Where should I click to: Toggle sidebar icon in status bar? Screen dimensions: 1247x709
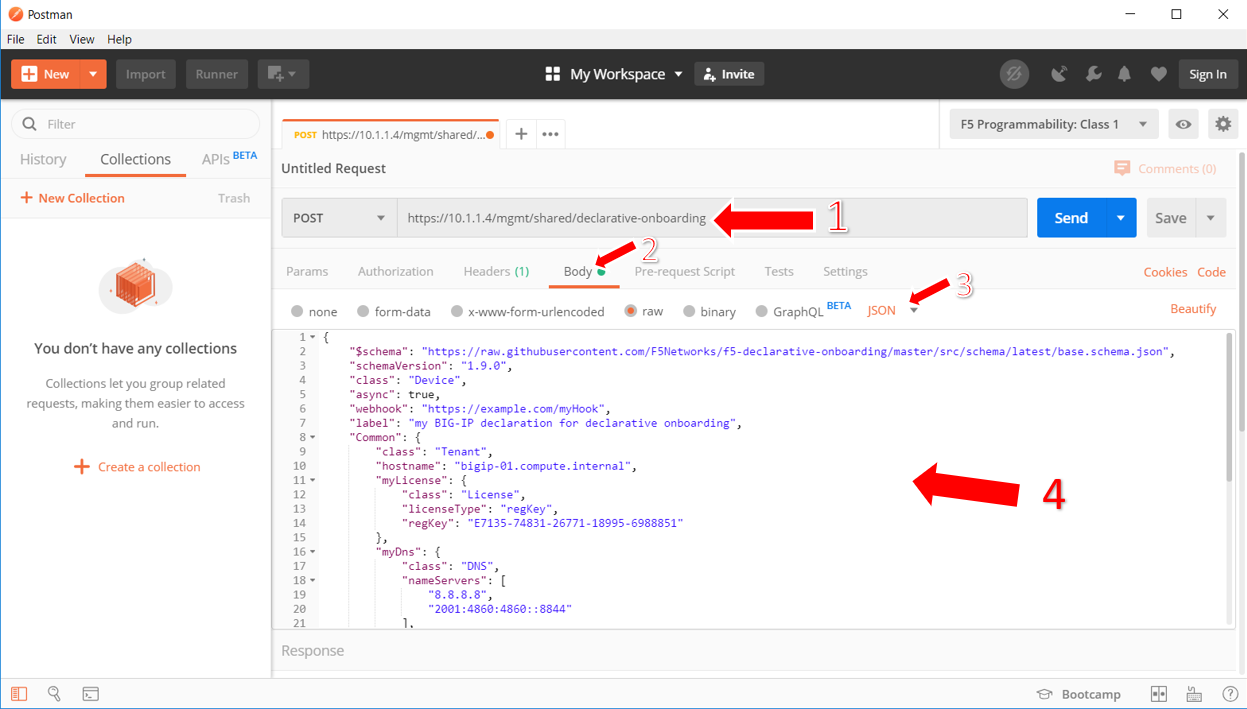(19, 694)
